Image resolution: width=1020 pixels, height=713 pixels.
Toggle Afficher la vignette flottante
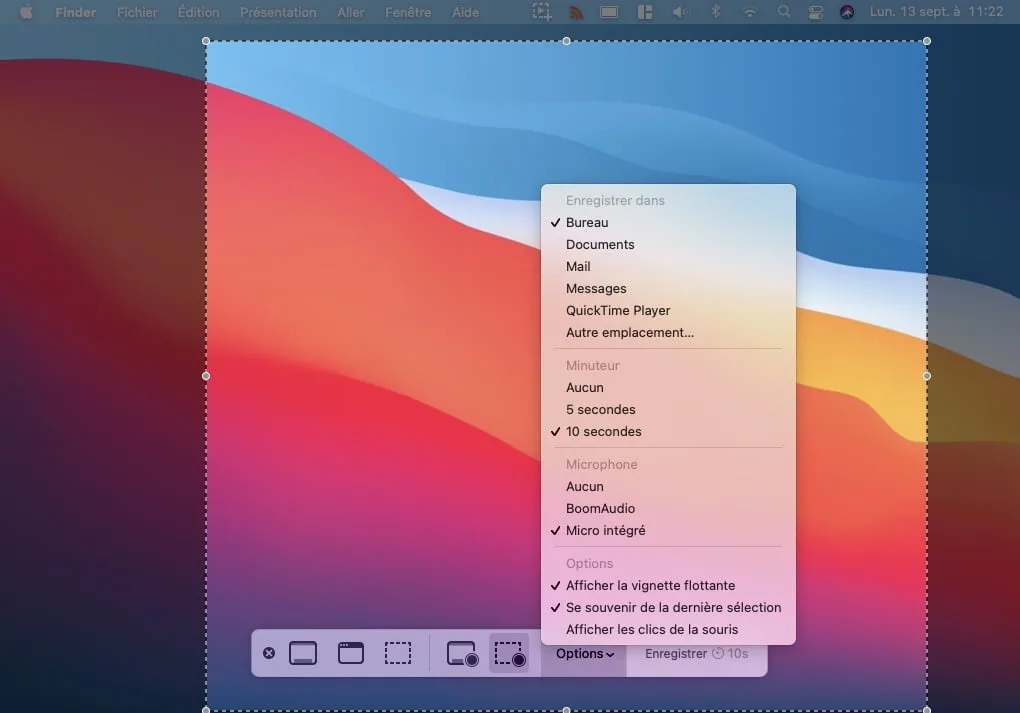668,585
